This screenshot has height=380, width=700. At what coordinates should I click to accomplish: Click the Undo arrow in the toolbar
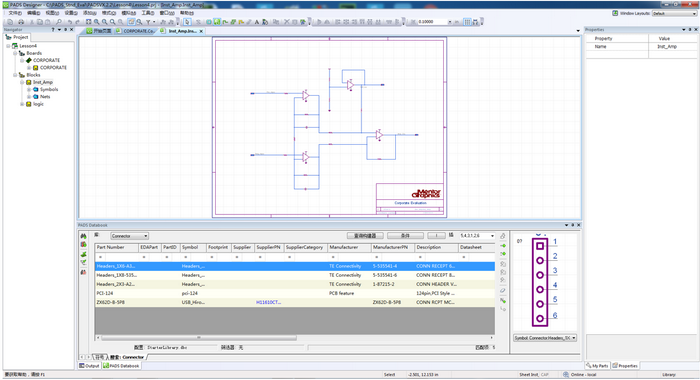click(x=70, y=22)
